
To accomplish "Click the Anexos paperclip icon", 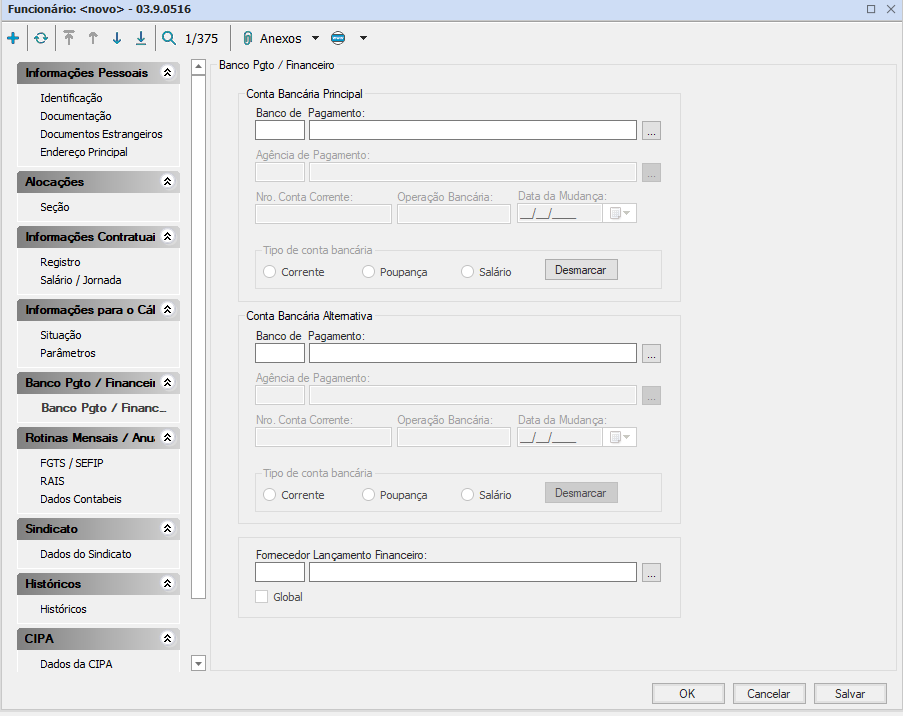I will [x=247, y=39].
